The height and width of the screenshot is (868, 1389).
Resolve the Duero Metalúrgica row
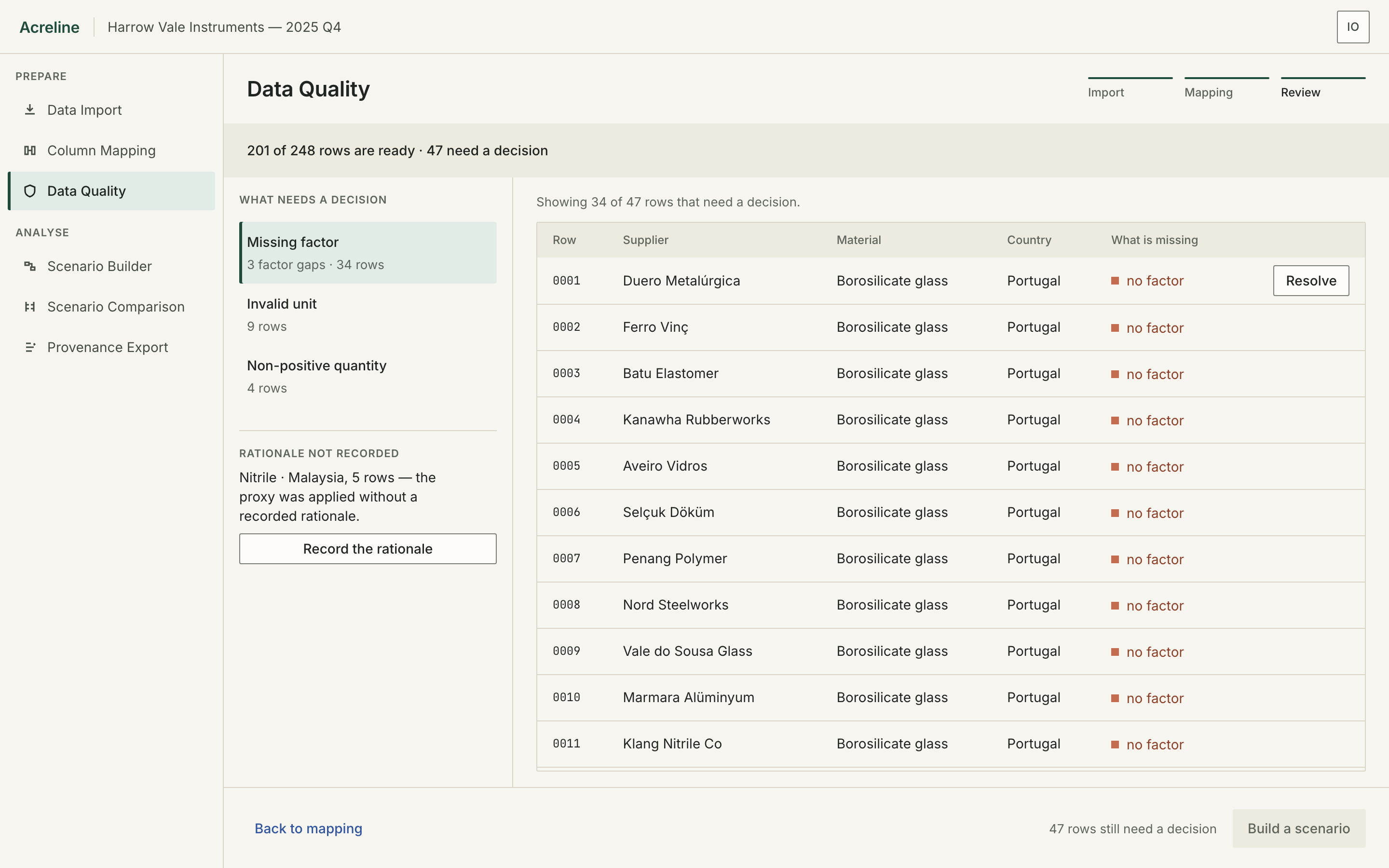coord(1311,281)
